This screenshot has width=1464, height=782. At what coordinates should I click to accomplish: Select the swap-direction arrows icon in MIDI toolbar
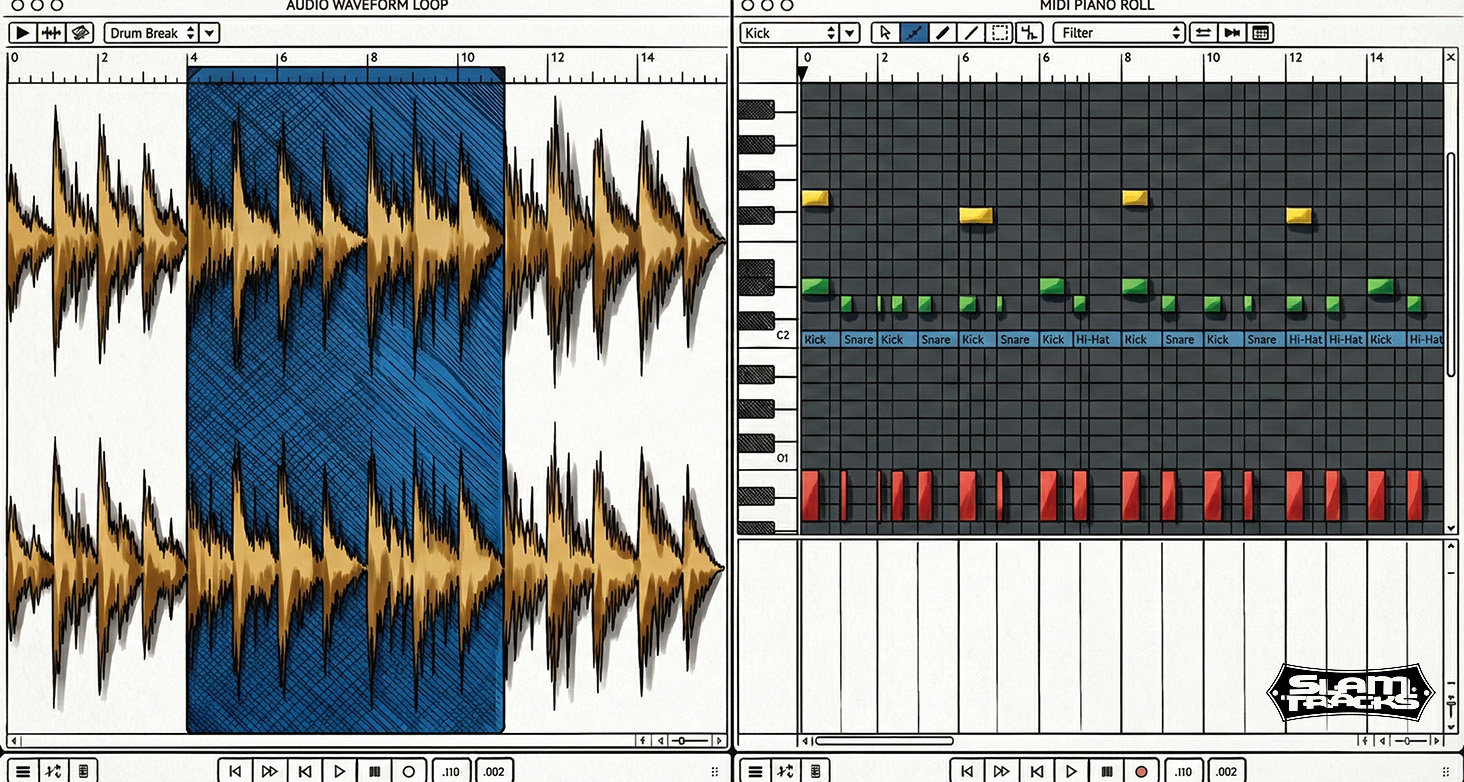pyautogui.click(x=1202, y=33)
